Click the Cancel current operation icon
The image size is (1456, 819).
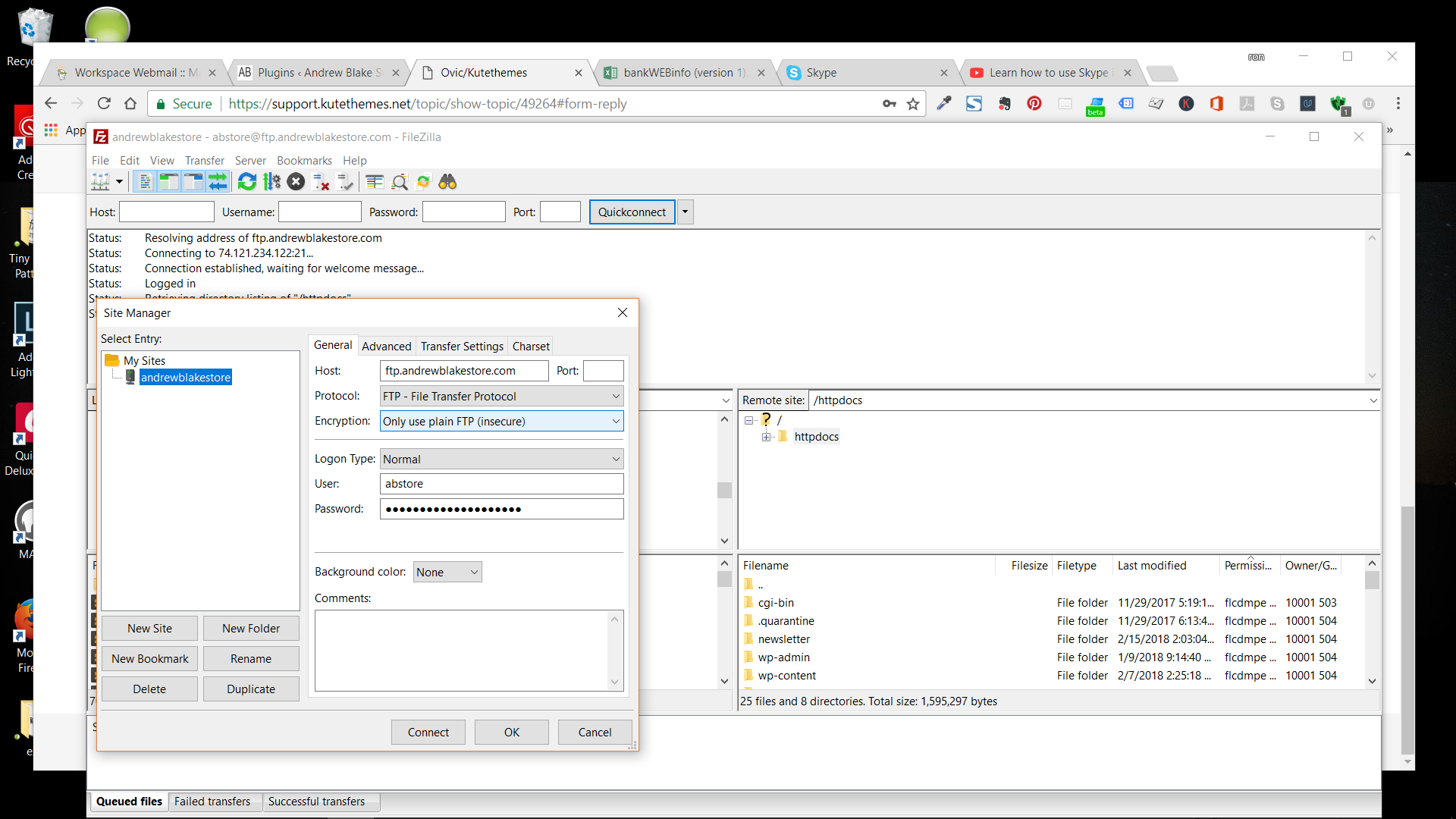(296, 182)
